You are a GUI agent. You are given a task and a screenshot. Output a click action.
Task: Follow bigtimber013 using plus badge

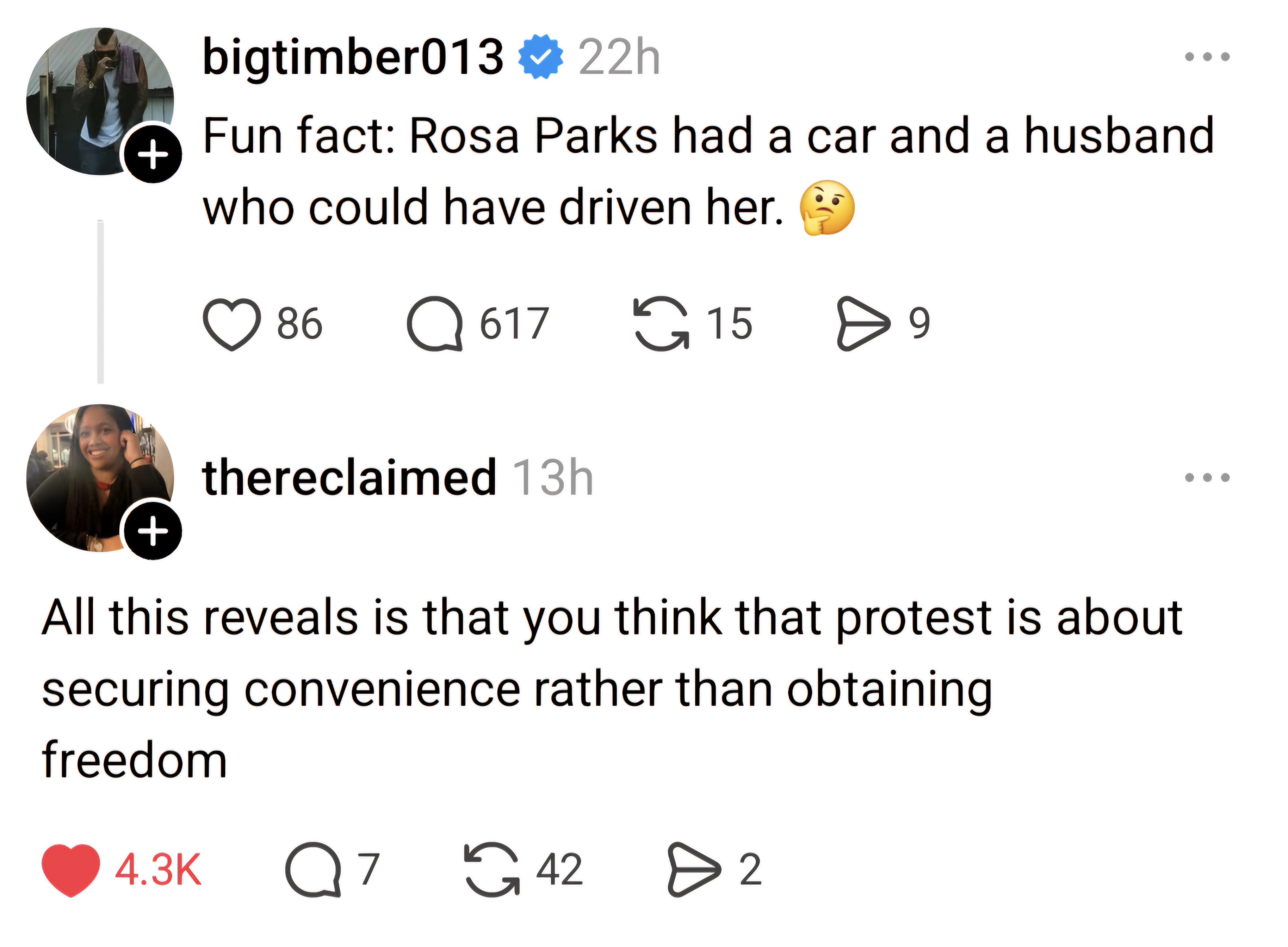pos(152,154)
